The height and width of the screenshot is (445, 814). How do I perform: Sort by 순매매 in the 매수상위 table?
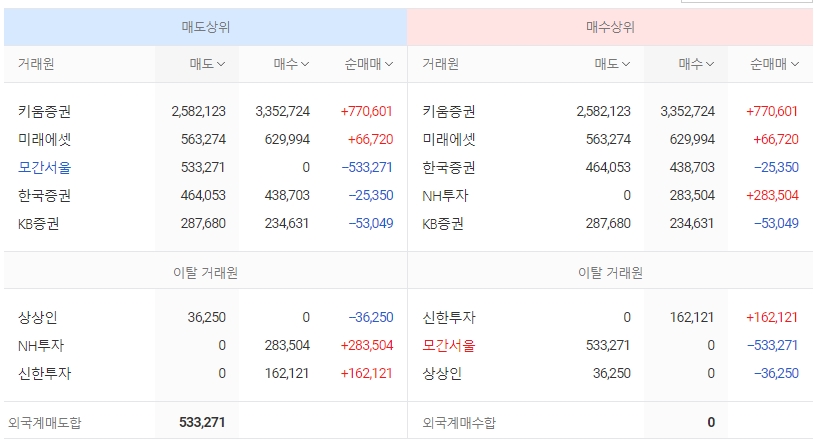coord(774,64)
